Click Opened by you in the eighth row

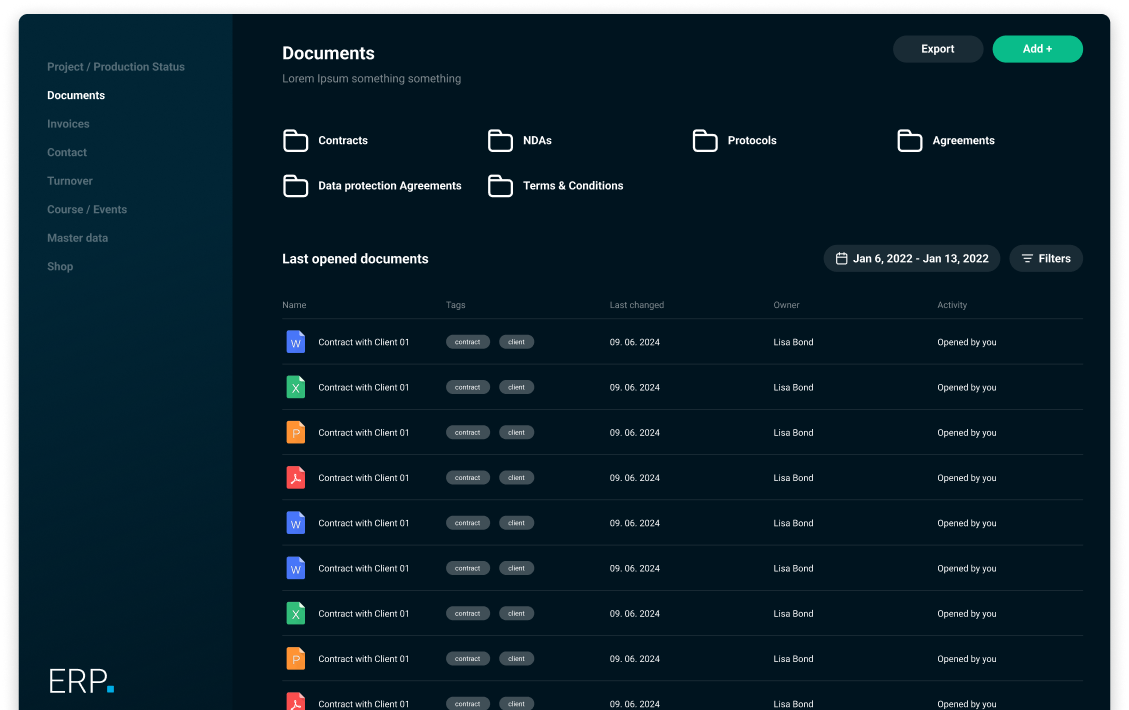(x=967, y=659)
